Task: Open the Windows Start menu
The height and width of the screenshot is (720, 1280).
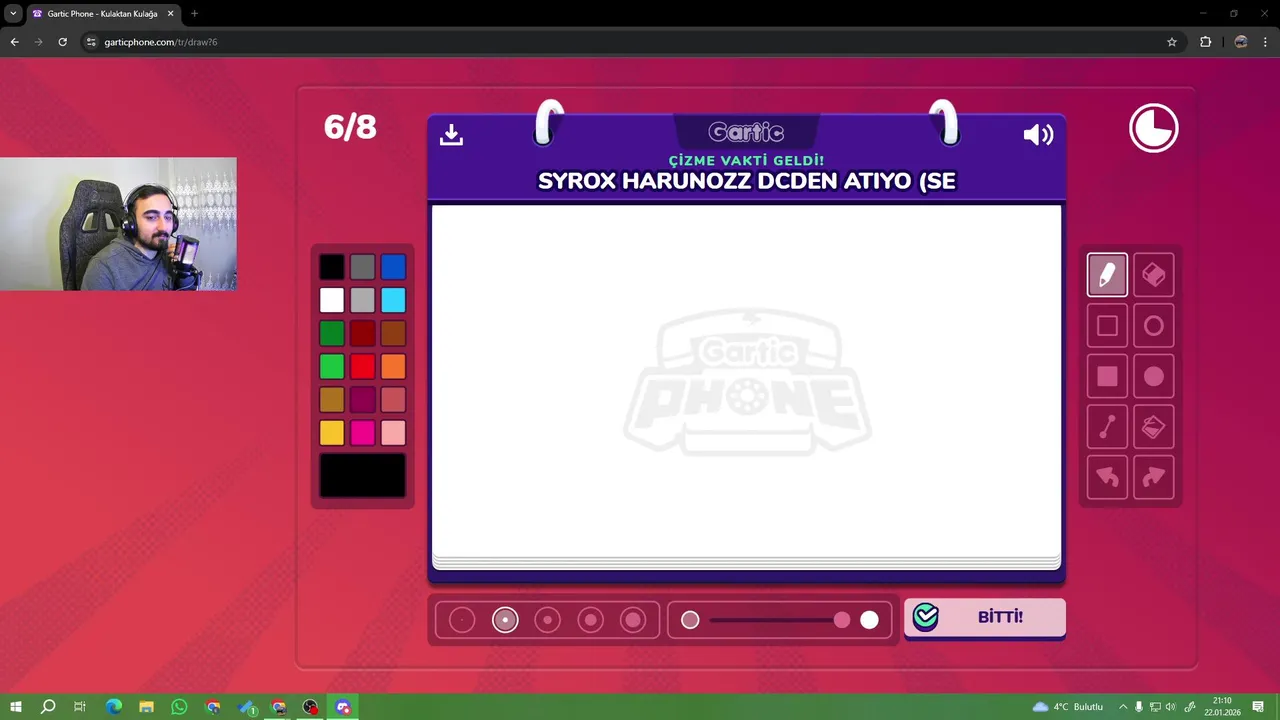Action: click(15, 707)
